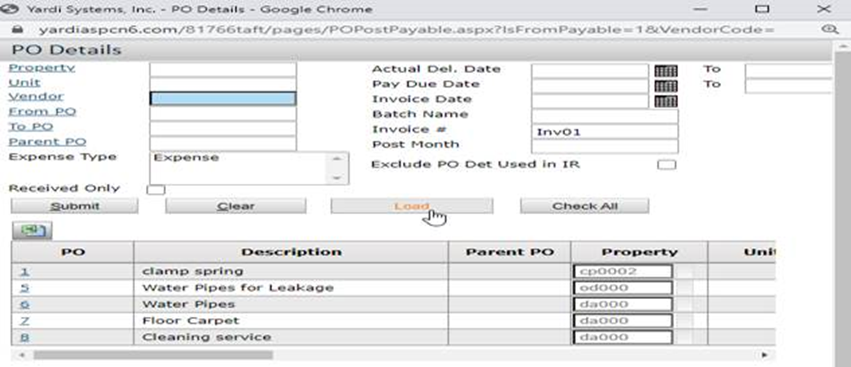Viewport: 851px width, 367px height.
Task: Open calendar picker for Pay Due Date
Action: pyautogui.click(x=666, y=86)
